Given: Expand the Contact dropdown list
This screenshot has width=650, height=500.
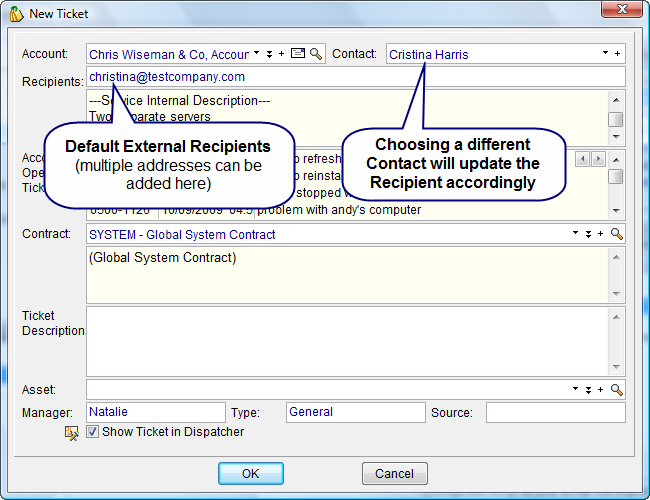Looking at the screenshot, I should pyautogui.click(x=605, y=54).
